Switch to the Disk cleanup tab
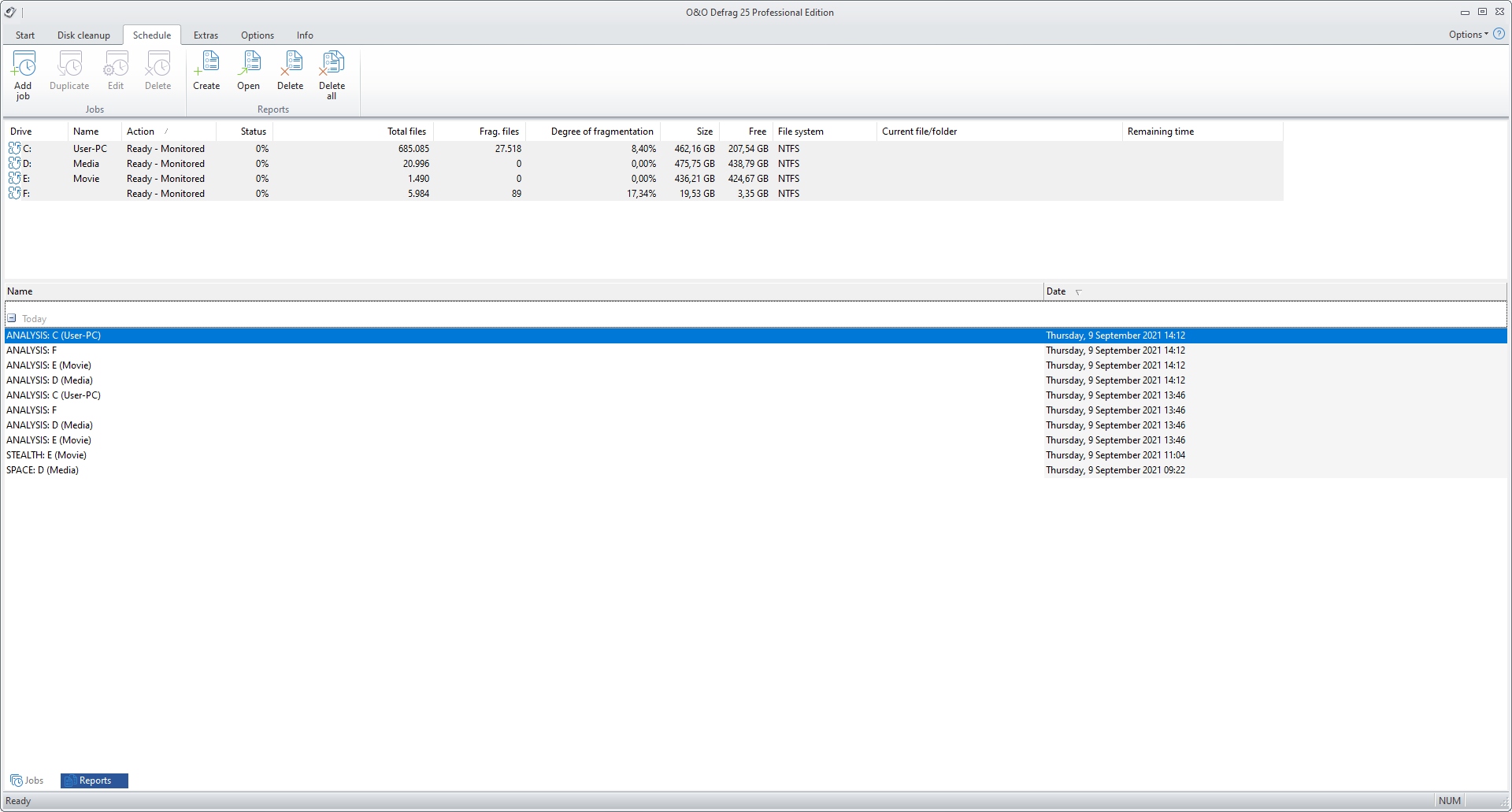 tap(83, 35)
